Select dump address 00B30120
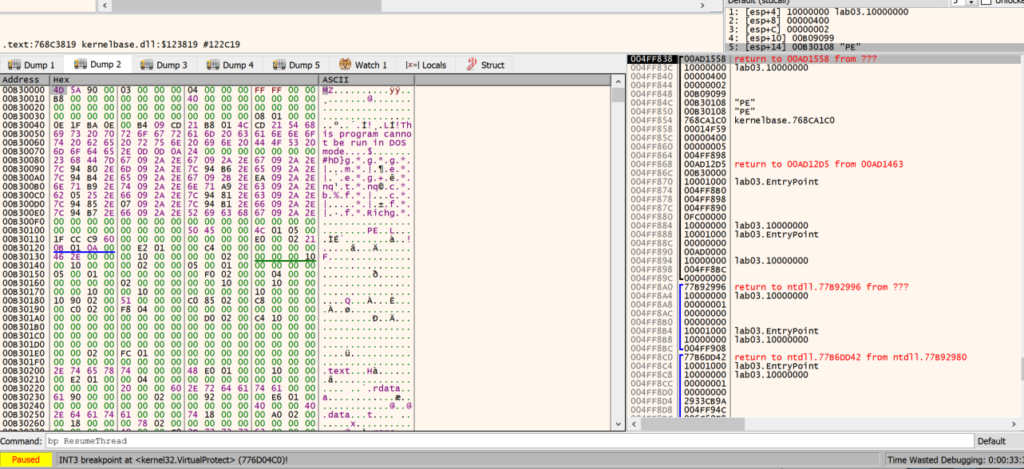Viewport: 1024px width, 469px height. click(24, 248)
